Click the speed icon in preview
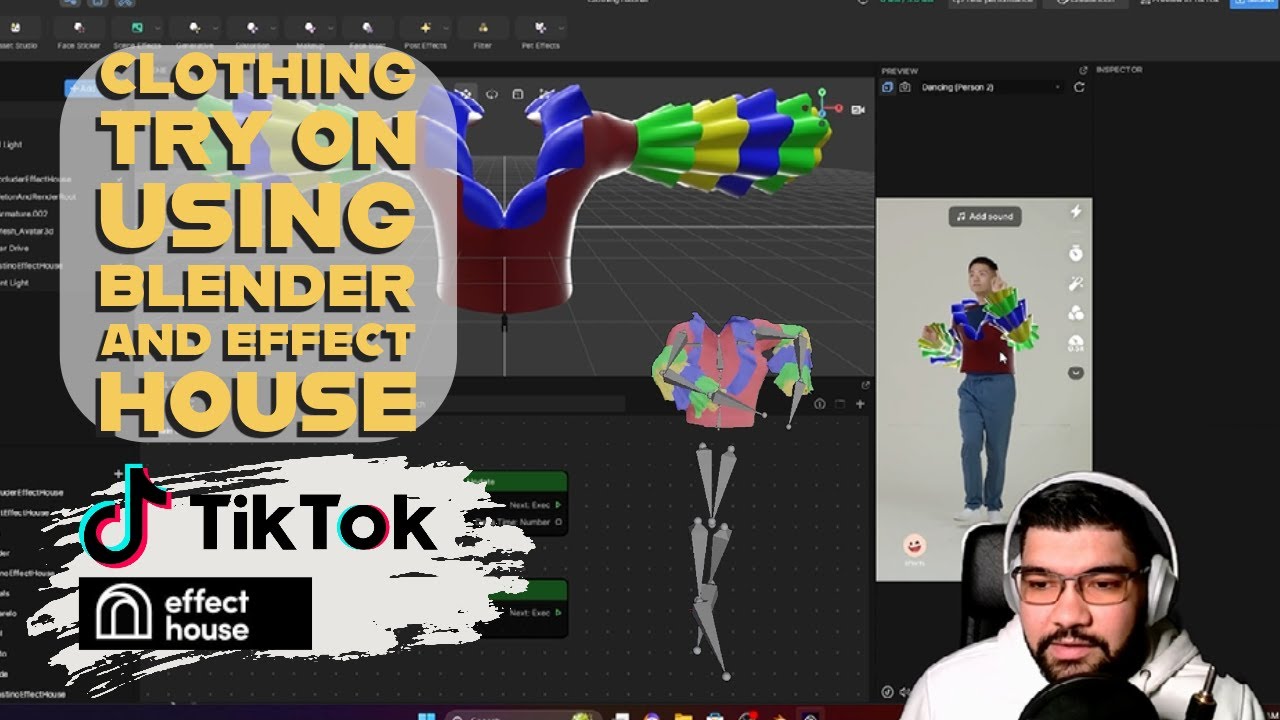Screen dimensions: 1280x720 point(1076,344)
